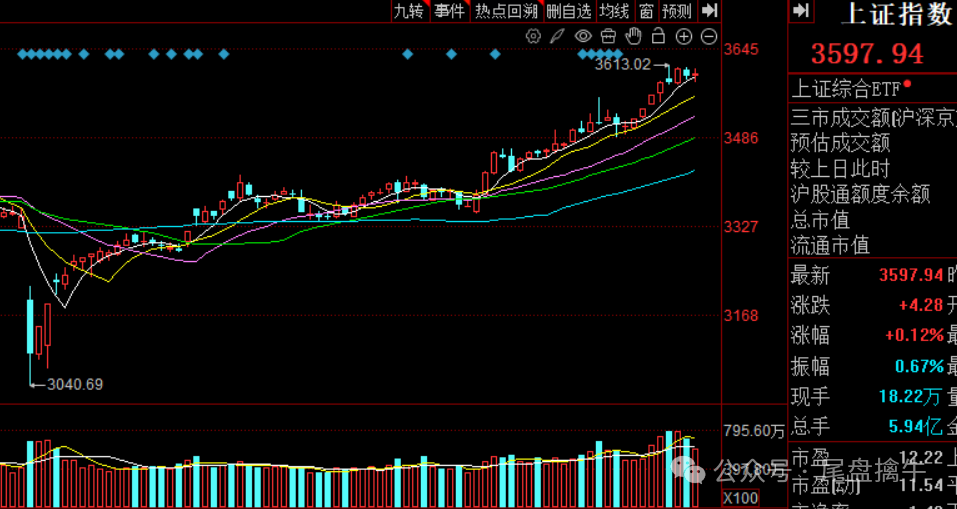
Task: Open the chart settings gear icon
Action: coord(533,36)
